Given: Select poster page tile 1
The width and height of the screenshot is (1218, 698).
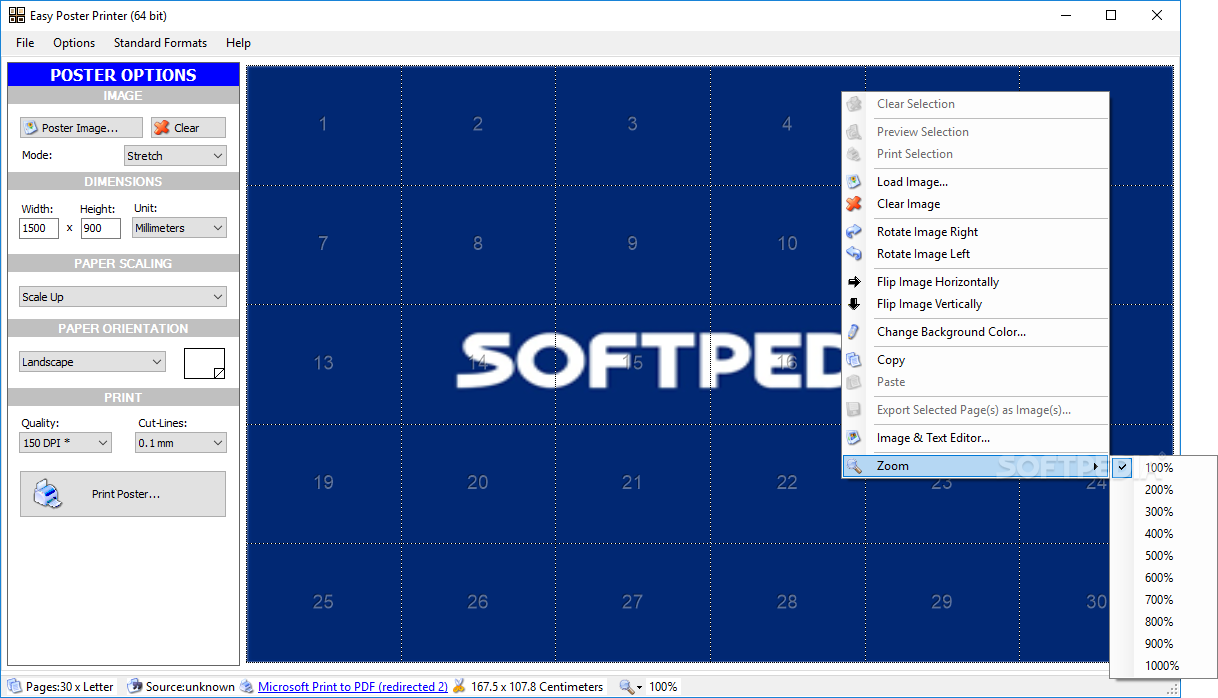Looking at the screenshot, I should pyautogui.click(x=324, y=125).
